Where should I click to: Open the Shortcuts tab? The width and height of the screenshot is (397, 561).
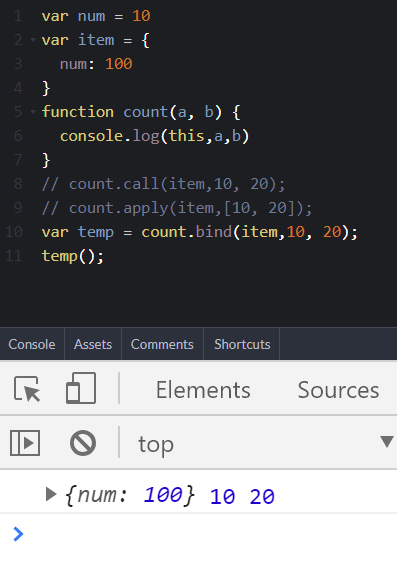(x=242, y=344)
